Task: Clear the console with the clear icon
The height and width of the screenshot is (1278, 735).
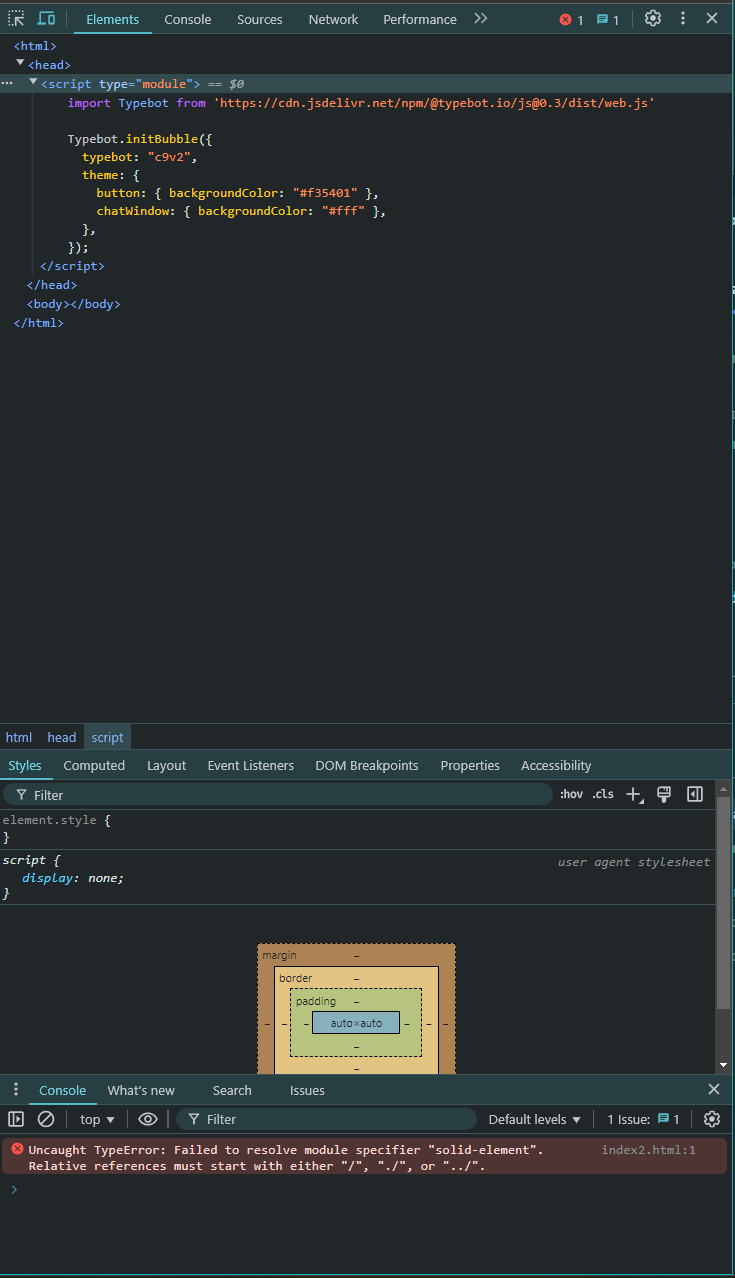Action: 46,1119
